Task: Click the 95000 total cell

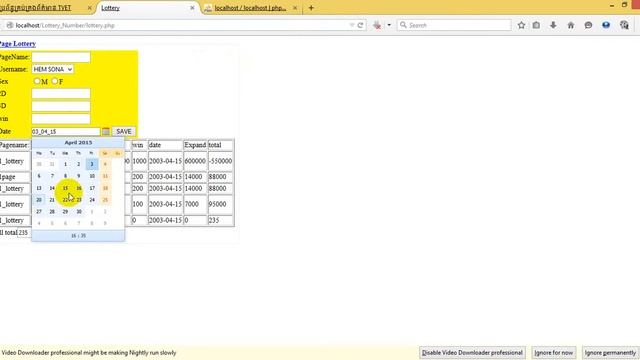Action: coord(220,204)
